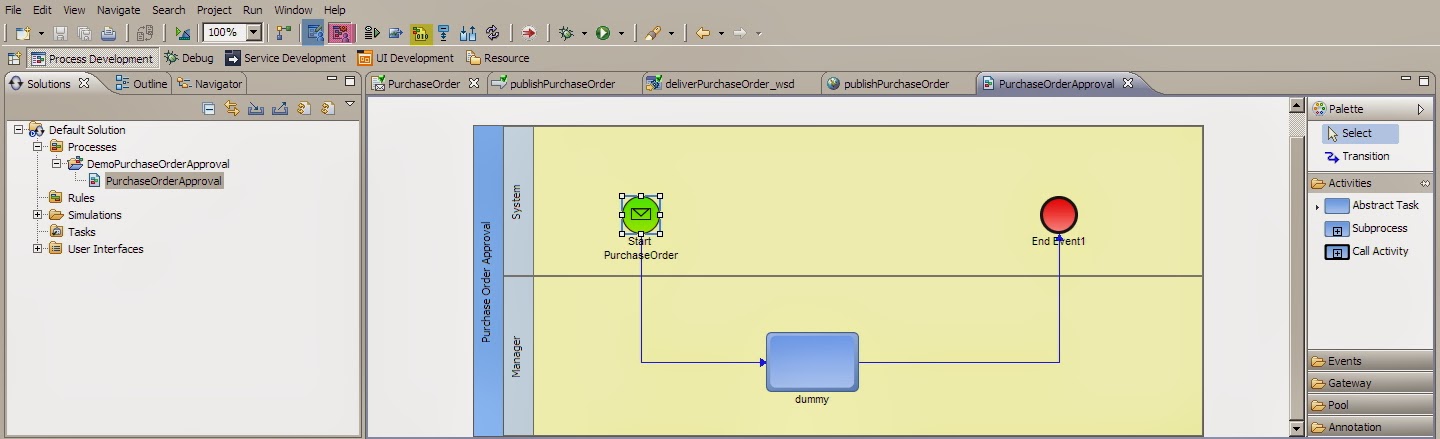
Task: Open the File menu
Action: point(14,9)
